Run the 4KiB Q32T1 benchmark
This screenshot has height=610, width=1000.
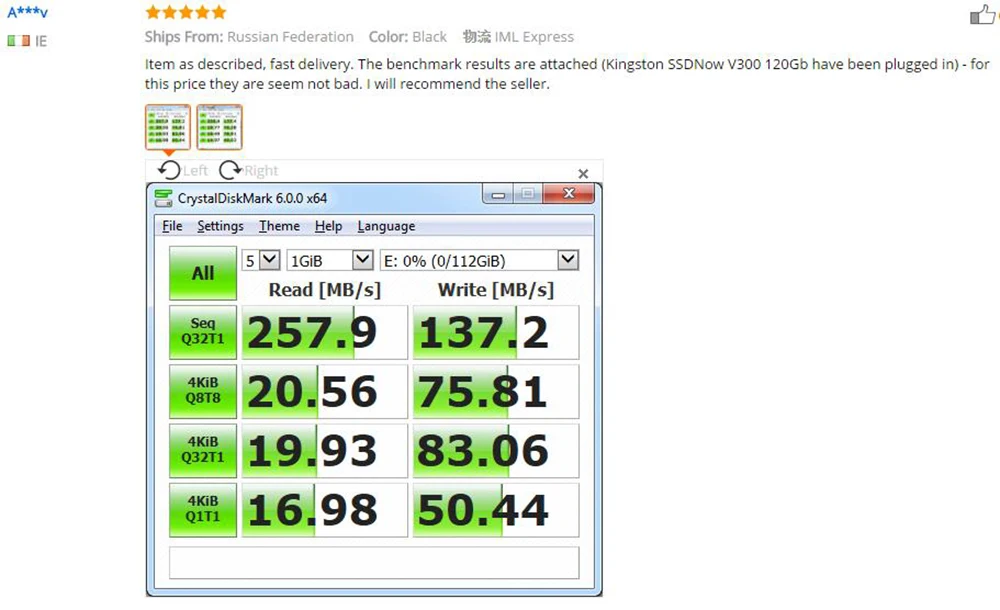[203, 450]
